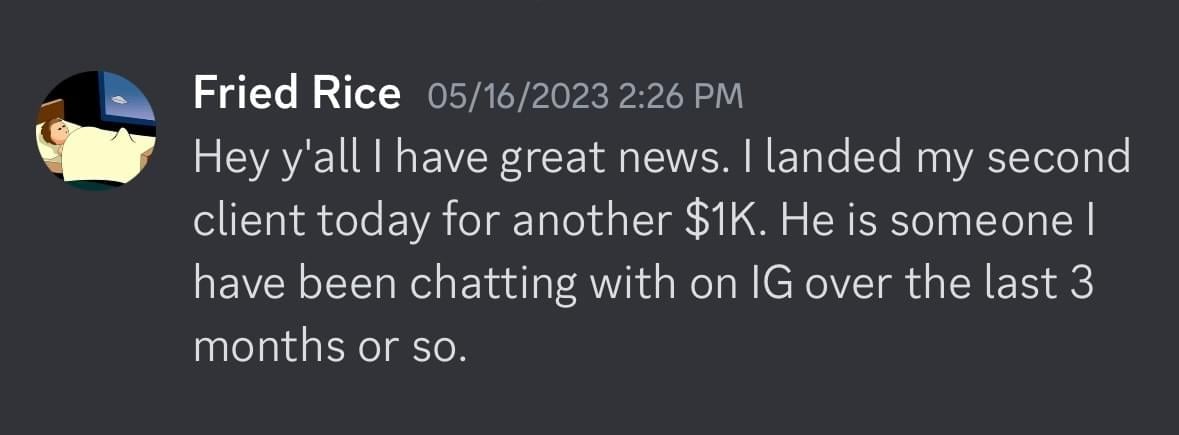The image size is (1179, 435).
Task: Click the word "Rice" in the username
Action: pyautogui.click(x=355, y=95)
